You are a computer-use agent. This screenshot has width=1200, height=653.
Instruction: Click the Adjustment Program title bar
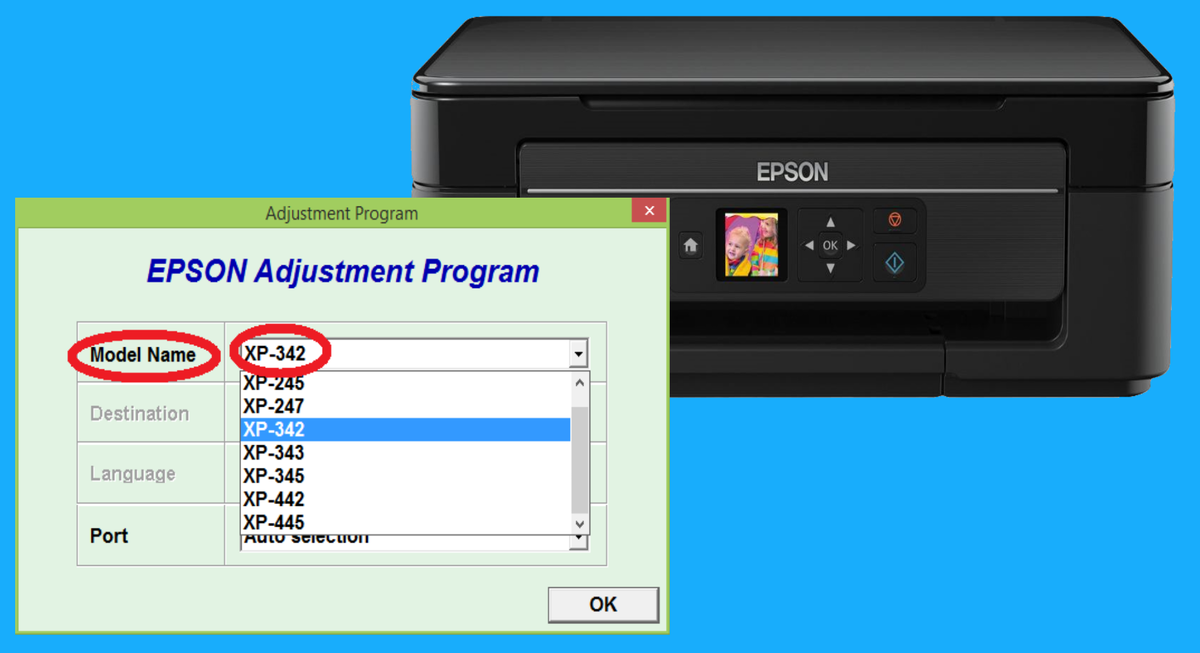[x=342, y=212]
